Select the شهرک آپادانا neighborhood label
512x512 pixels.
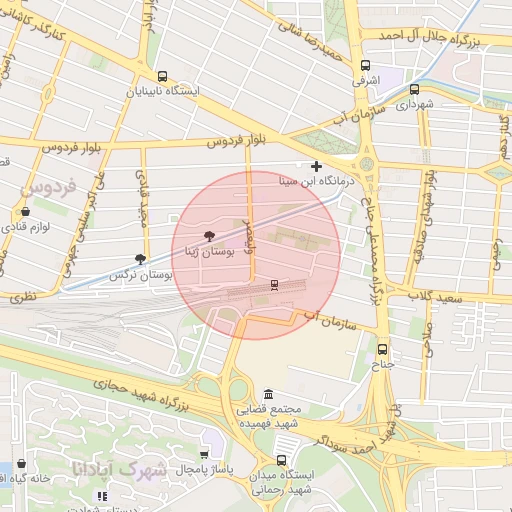click(x=119, y=469)
